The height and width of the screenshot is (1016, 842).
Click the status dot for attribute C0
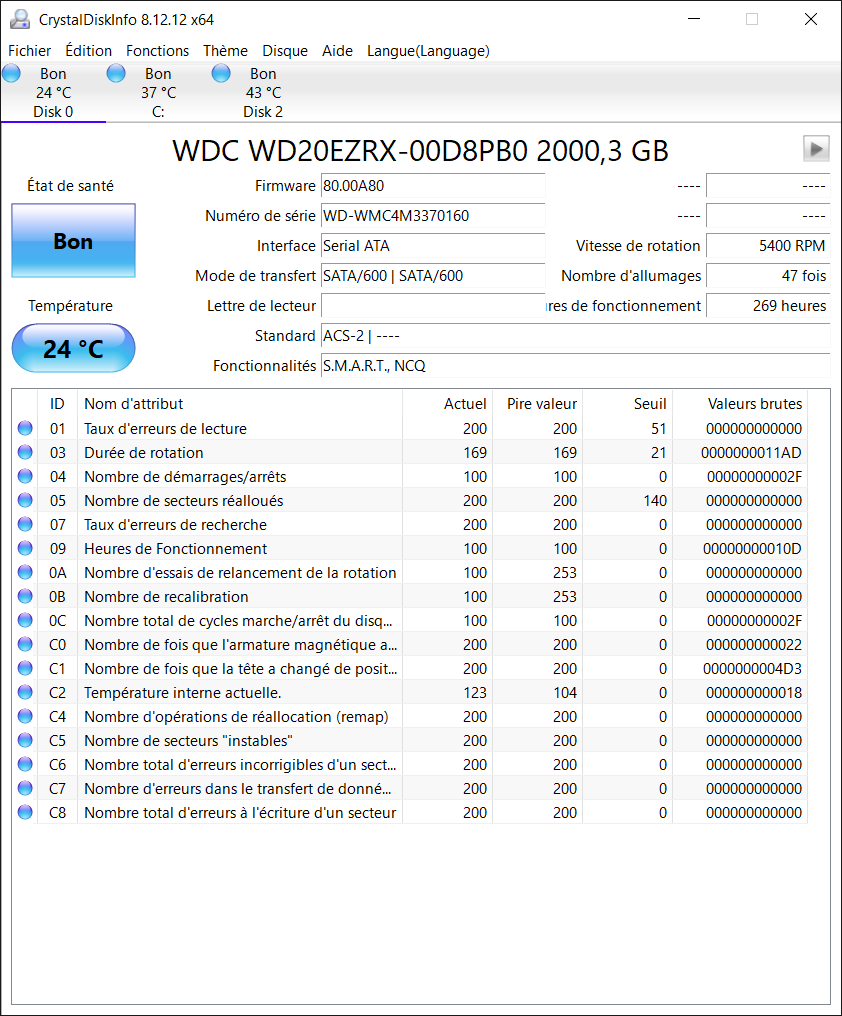(25, 644)
